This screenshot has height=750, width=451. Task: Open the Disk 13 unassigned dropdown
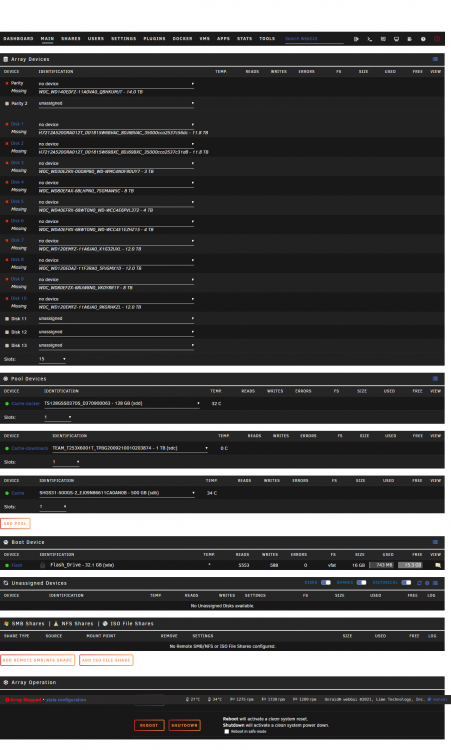tap(116, 345)
